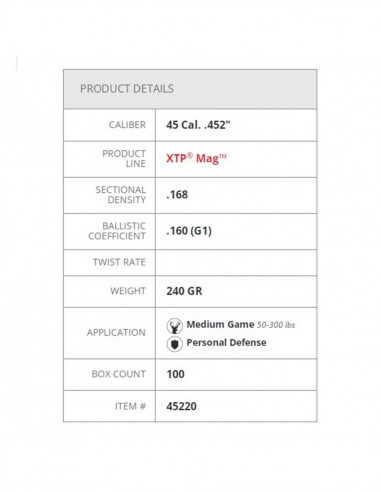The height and width of the screenshot is (492, 381).
Task: Click the Medium Game application text
Action: point(220,324)
